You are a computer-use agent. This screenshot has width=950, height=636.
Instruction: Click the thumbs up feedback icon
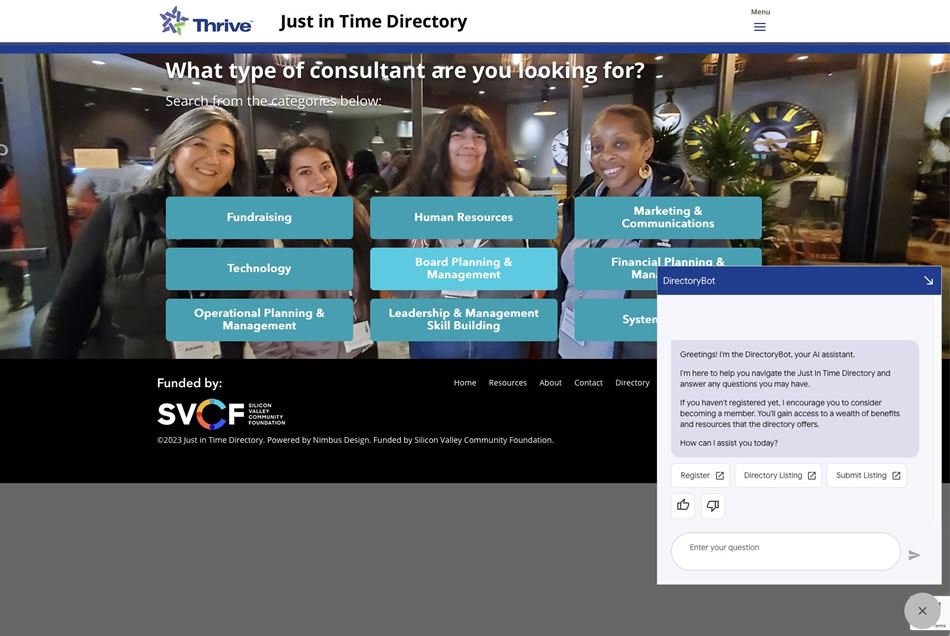coord(684,505)
